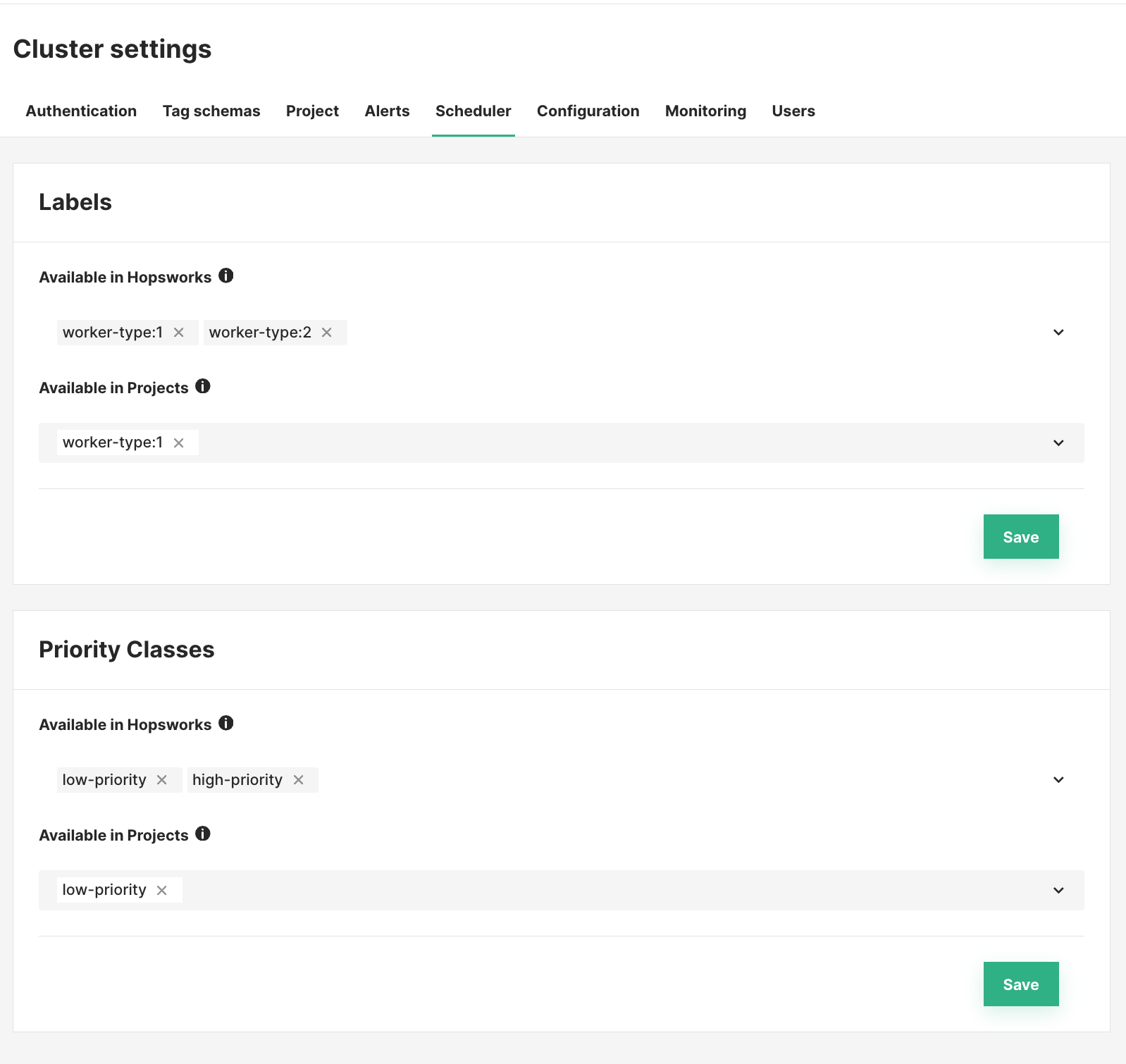Show info for Priority Classes Available in Projects
Screen dimensions: 1126x1064
[x=203, y=834]
